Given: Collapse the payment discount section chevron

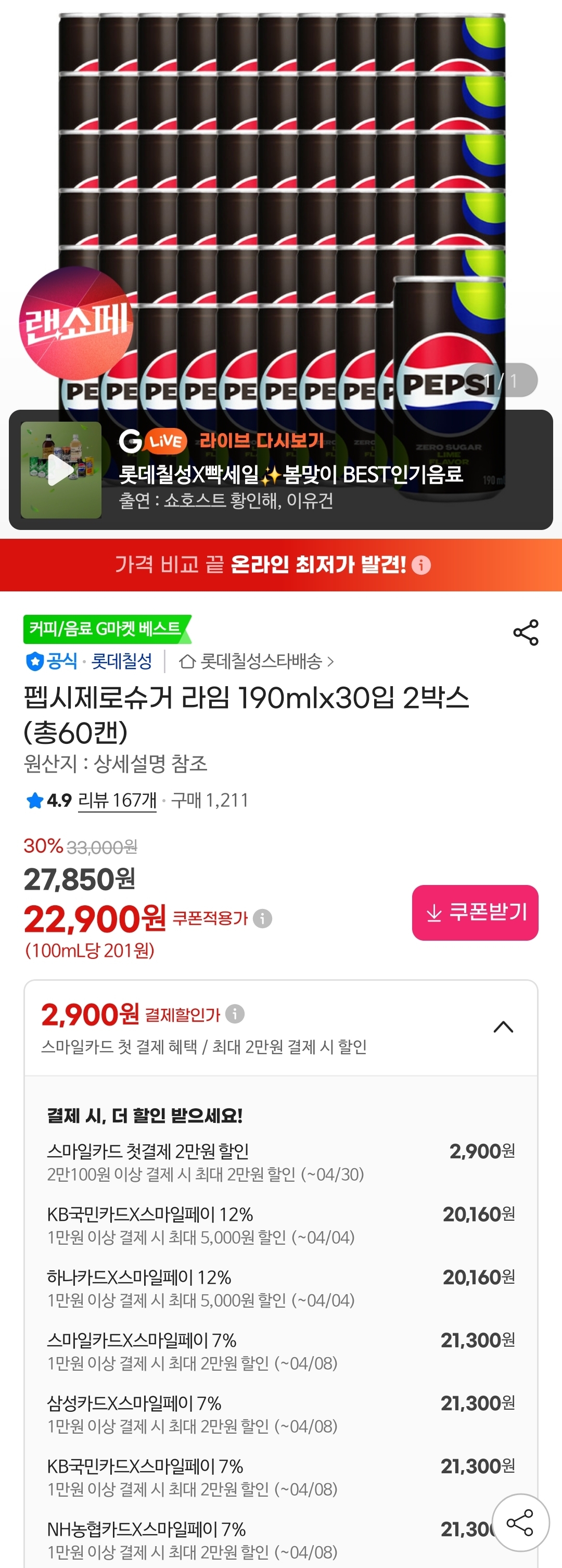Looking at the screenshot, I should pos(503,1028).
